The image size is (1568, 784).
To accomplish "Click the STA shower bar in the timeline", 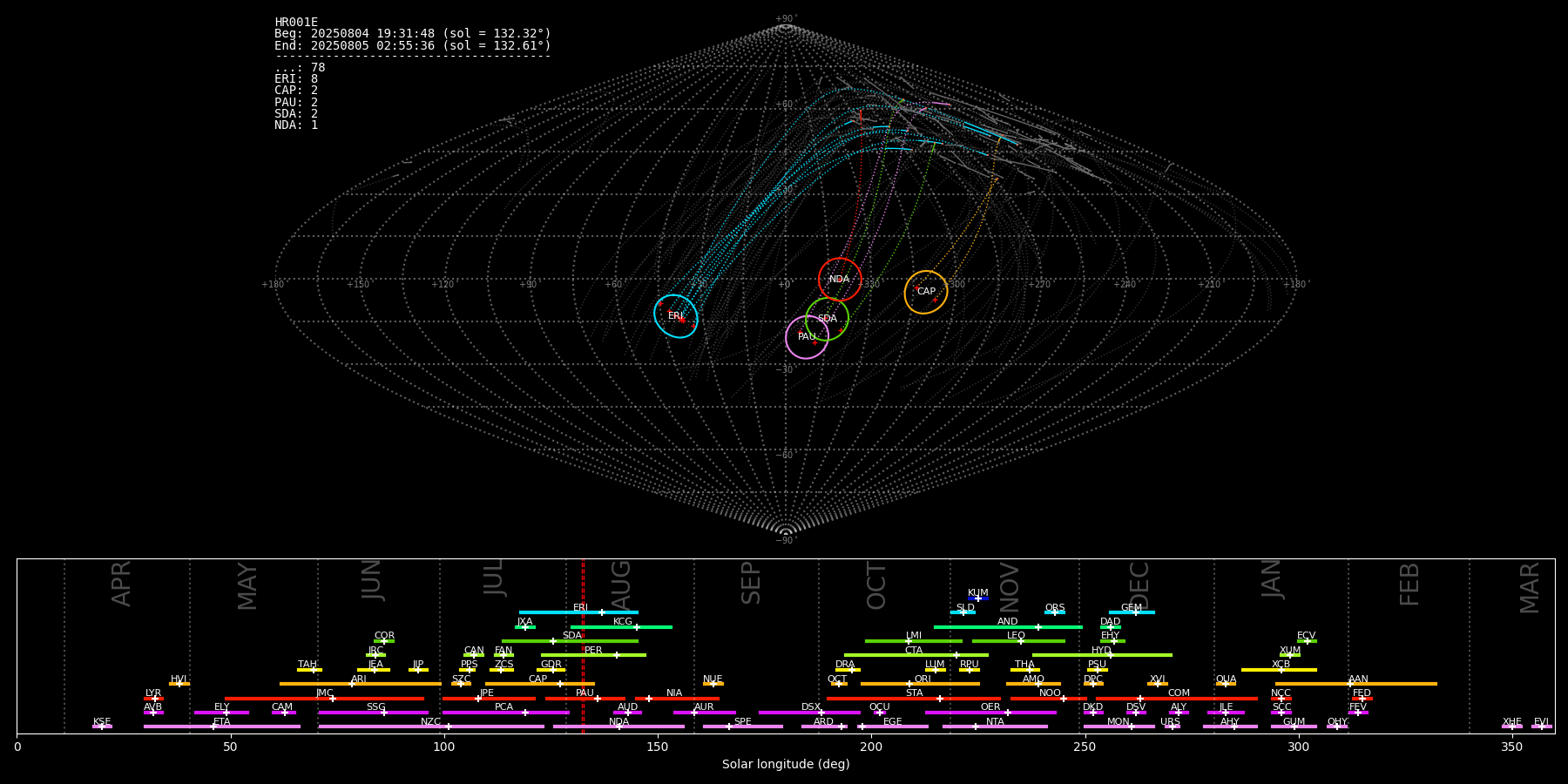I will click(914, 699).
